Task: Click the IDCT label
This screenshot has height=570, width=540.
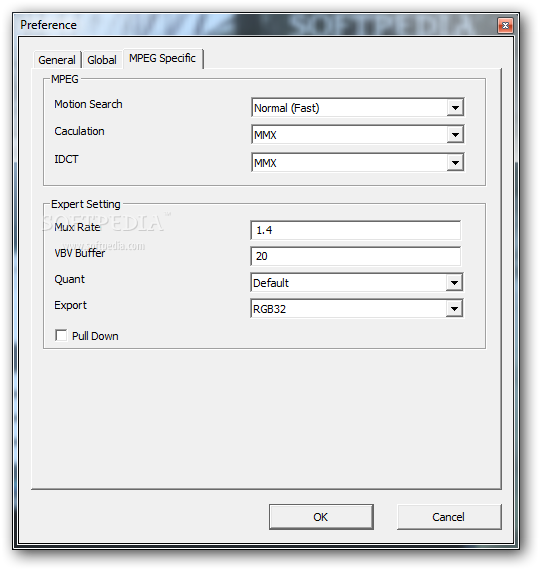Action: tap(66, 159)
